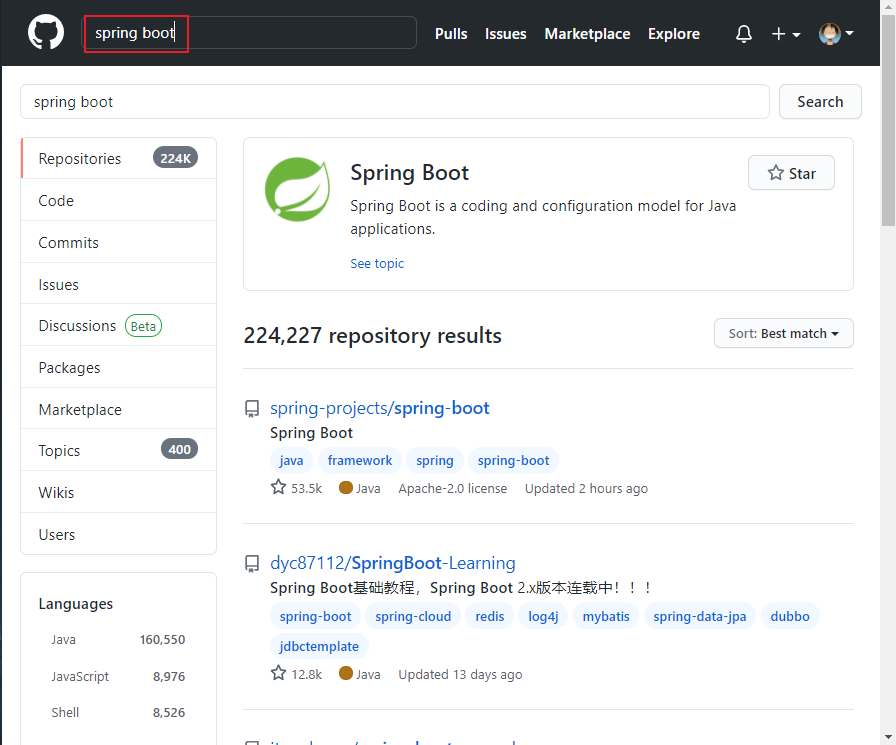This screenshot has height=745, width=896.
Task: Click the page vertical scrollbar thumb
Action: tap(888, 120)
